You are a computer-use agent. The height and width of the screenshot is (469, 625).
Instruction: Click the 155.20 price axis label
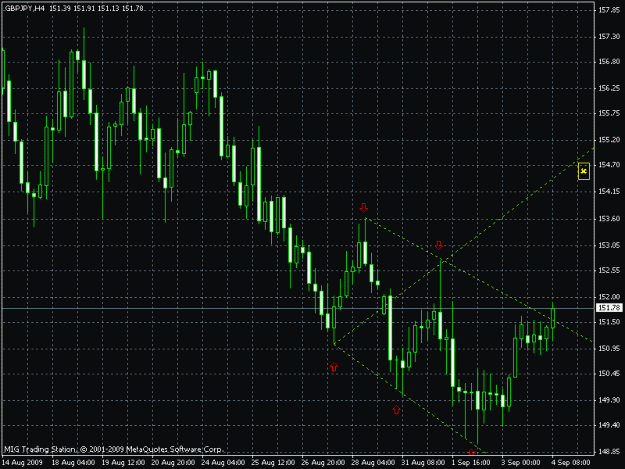coord(609,140)
